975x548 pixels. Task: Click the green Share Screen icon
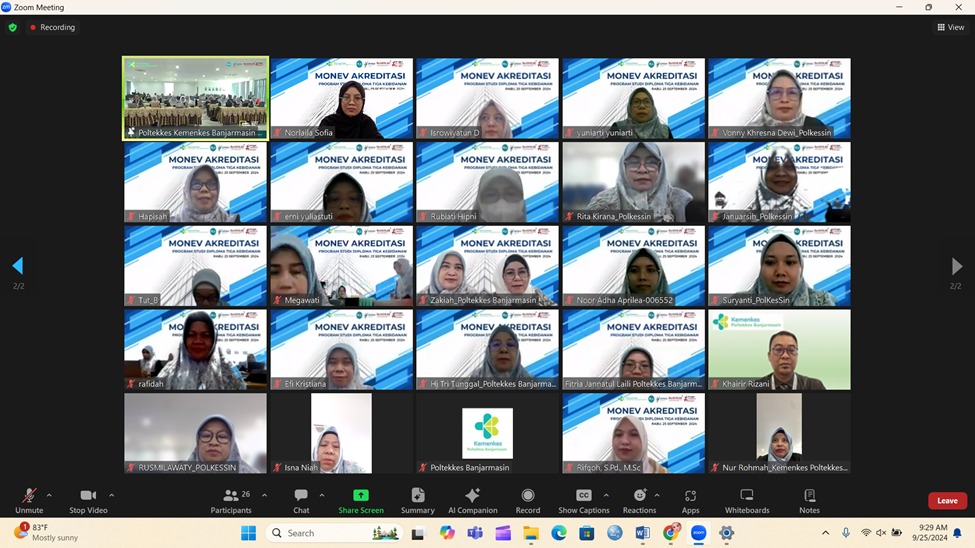[x=360, y=500]
